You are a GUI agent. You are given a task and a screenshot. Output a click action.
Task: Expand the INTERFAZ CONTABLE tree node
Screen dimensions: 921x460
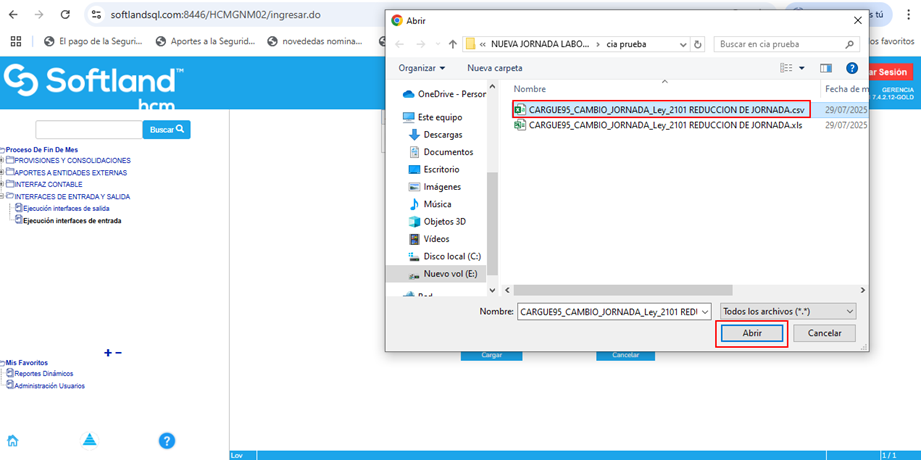click(x=3, y=184)
